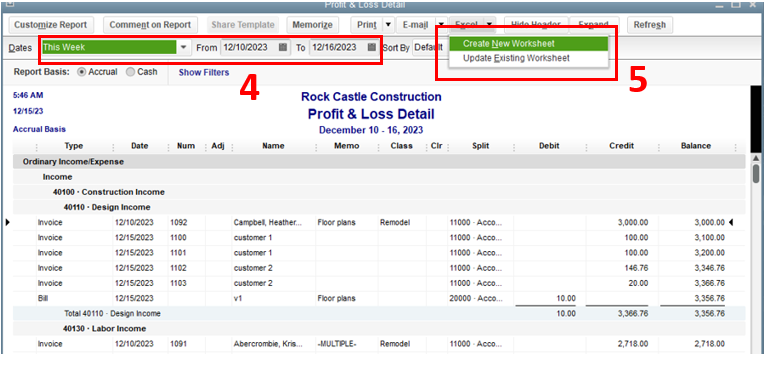The height and width of the screenshot is (365, 771).
Task: Click the 3,356.76 Bill row balance
Action: pos(710,299)
